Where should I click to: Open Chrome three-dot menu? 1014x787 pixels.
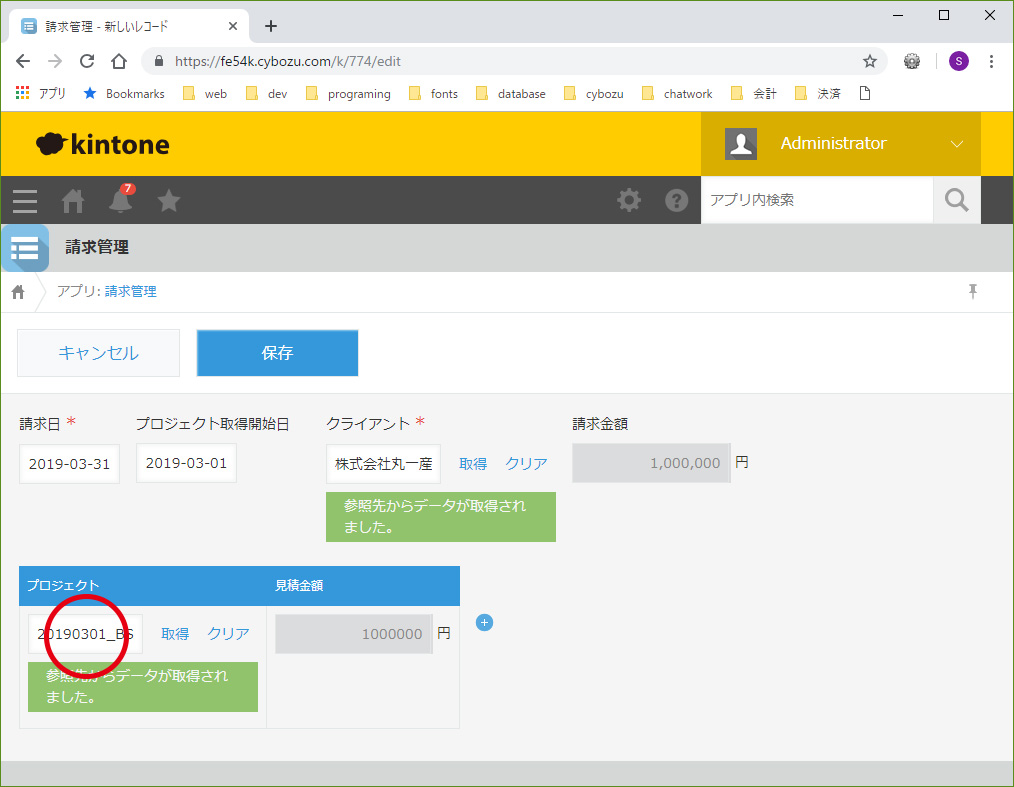pos(991,61)
